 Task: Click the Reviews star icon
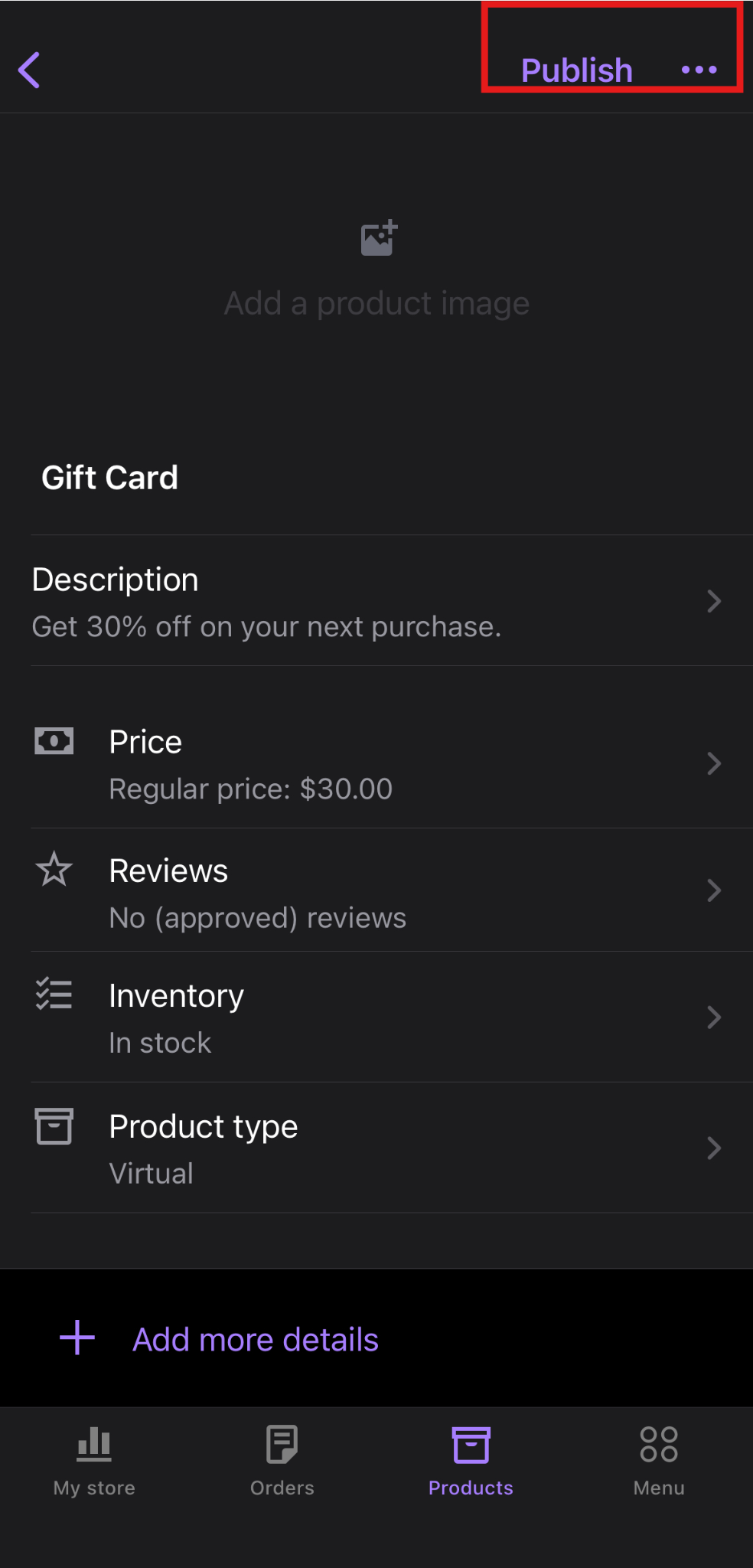pos(54,870)
